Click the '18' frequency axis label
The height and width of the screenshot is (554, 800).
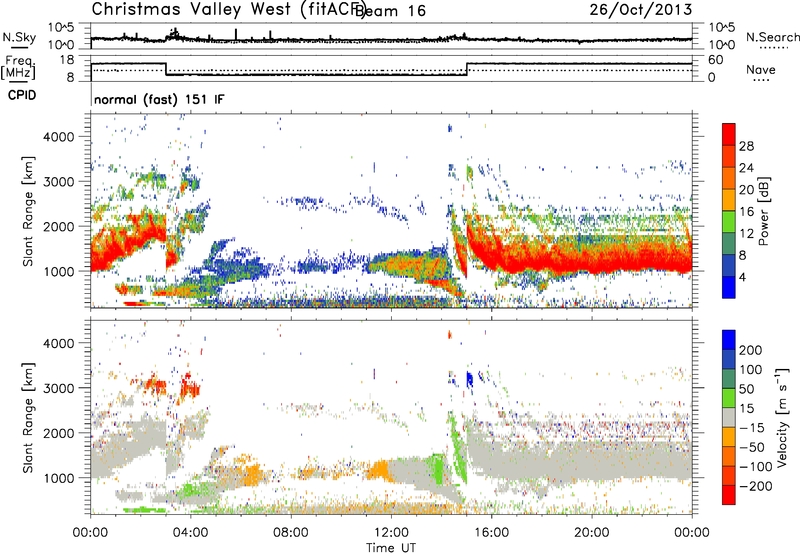coord(66,60)
